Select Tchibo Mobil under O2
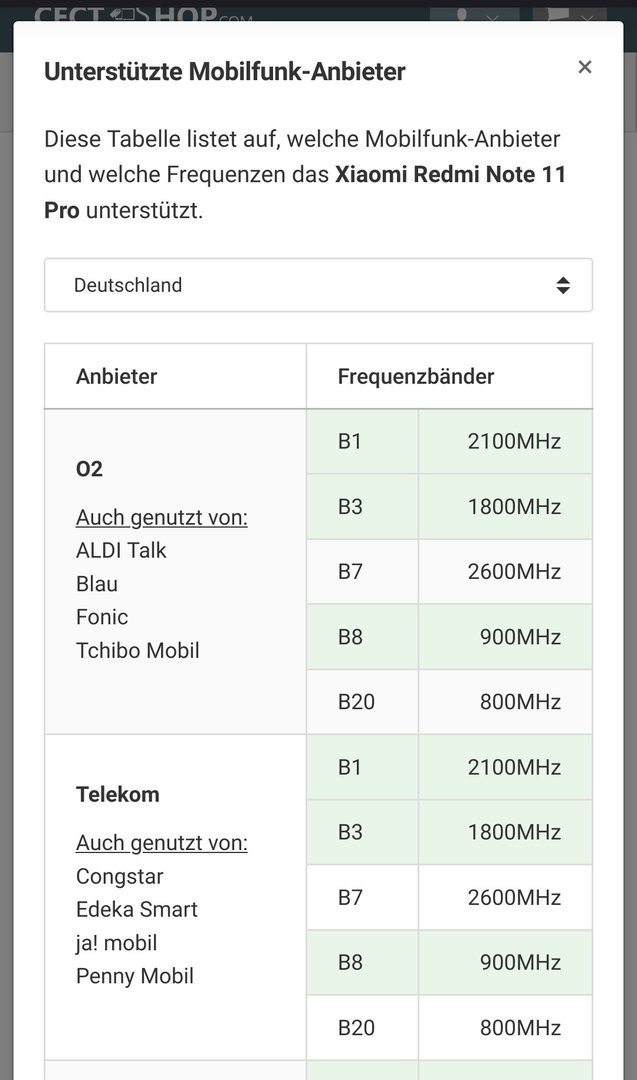The height and width of the screenshot is (1080, 637). (x=138, y=650)
